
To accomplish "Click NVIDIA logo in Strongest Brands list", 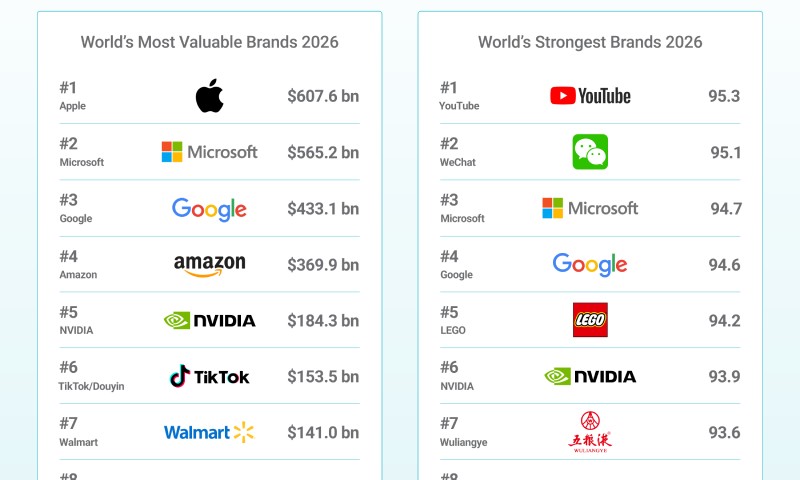I will 590,376.
